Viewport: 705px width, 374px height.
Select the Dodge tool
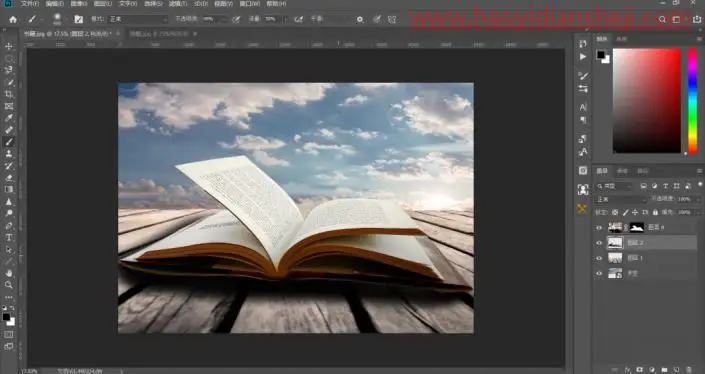(9, 214)
